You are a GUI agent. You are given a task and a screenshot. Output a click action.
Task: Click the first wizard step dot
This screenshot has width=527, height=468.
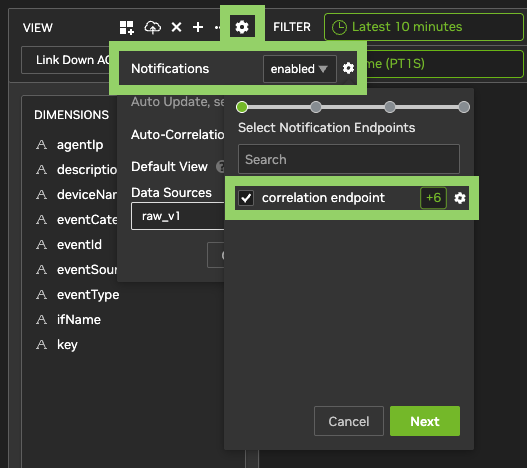click(242, 107)
